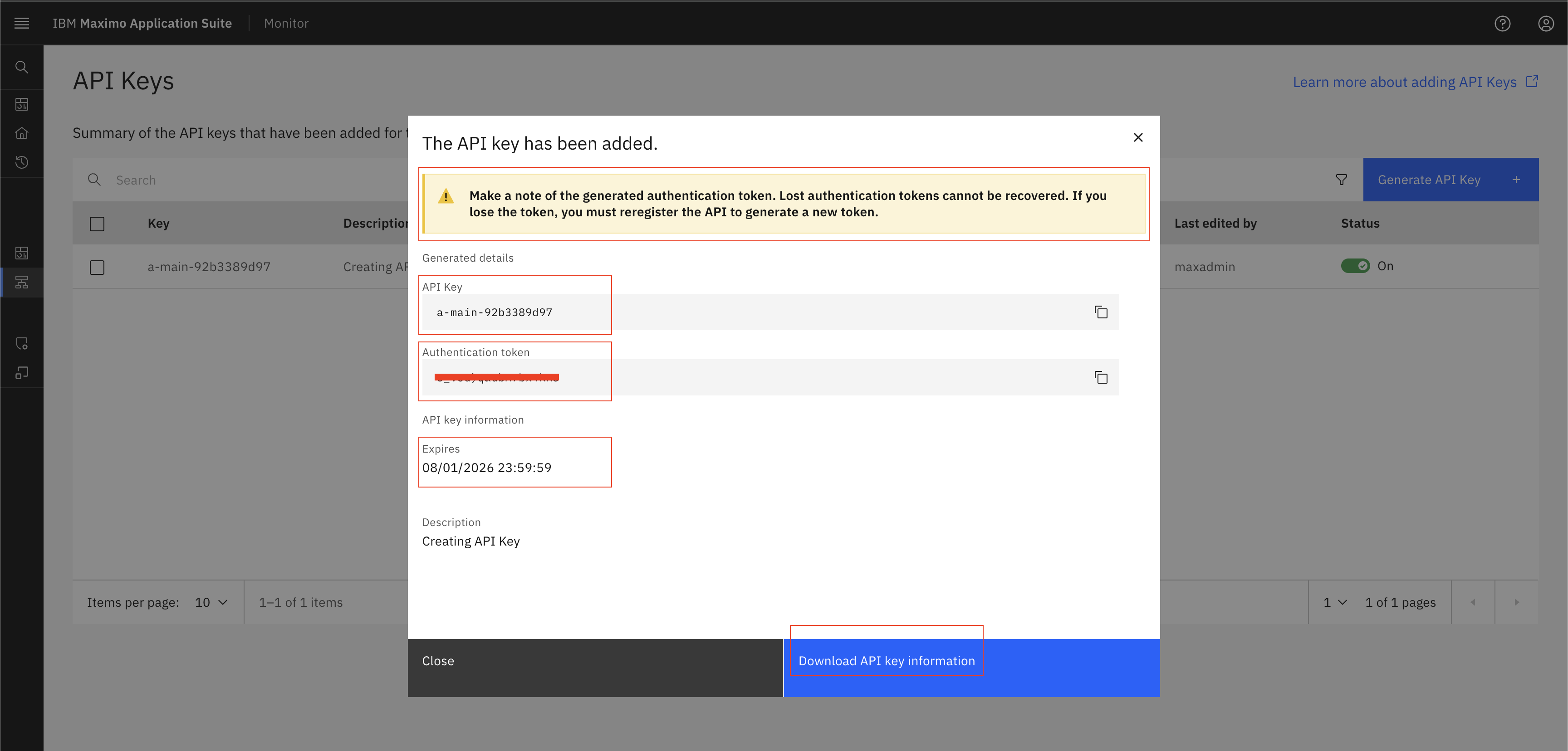Click the Close button in dialog
This screenshot has width=1568, height=751.
point(595,668)
